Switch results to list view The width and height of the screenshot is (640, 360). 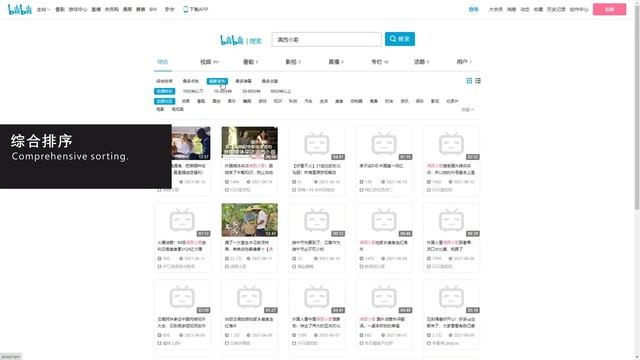478,81
